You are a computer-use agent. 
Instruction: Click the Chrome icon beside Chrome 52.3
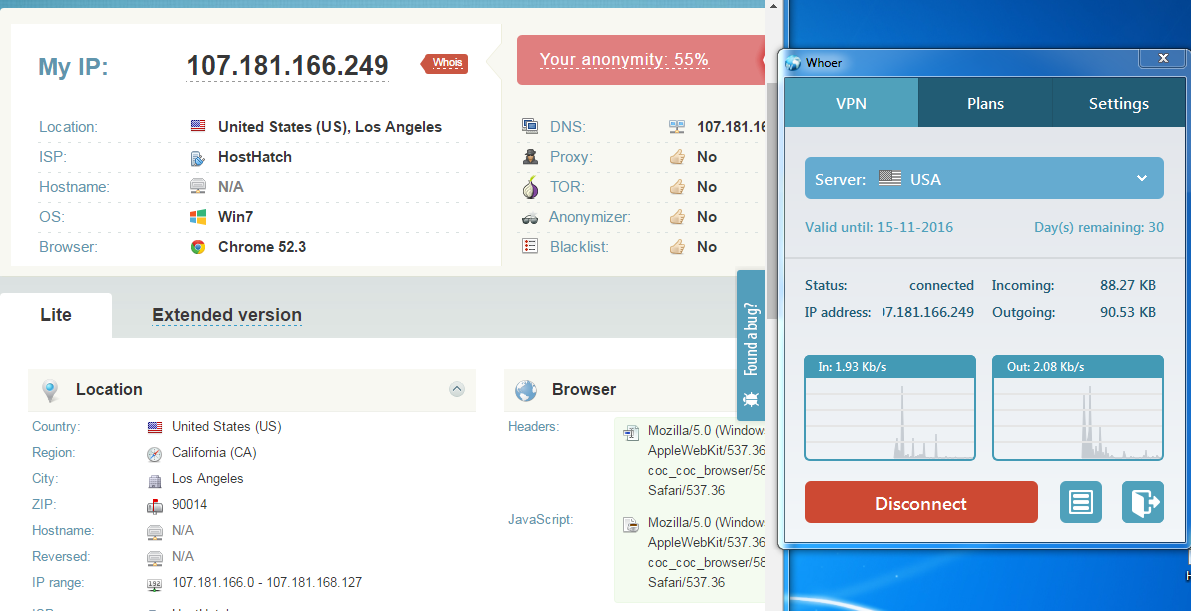(197, 247)
